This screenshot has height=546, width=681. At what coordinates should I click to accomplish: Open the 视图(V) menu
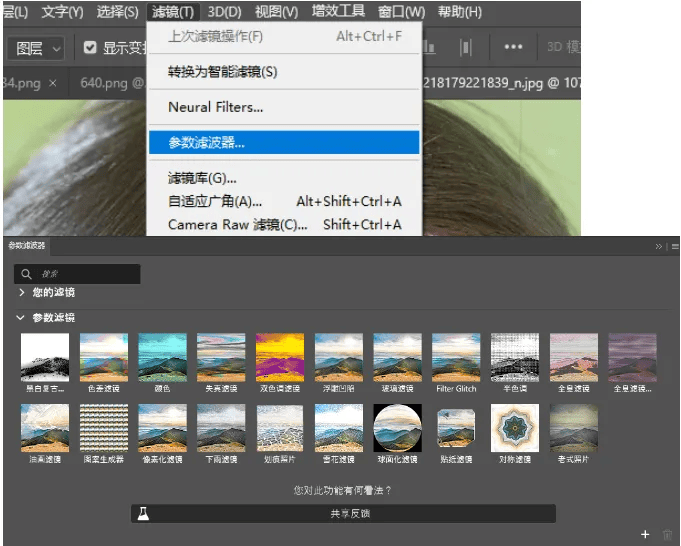[277, 12]
